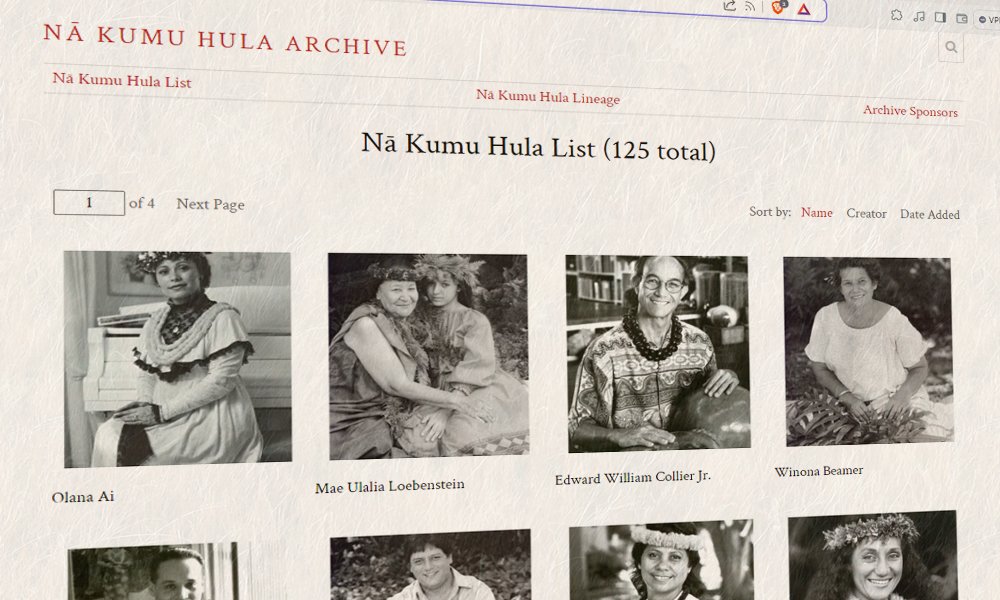Open the Olana Ai portrait thumbnail

pos(177,359)
